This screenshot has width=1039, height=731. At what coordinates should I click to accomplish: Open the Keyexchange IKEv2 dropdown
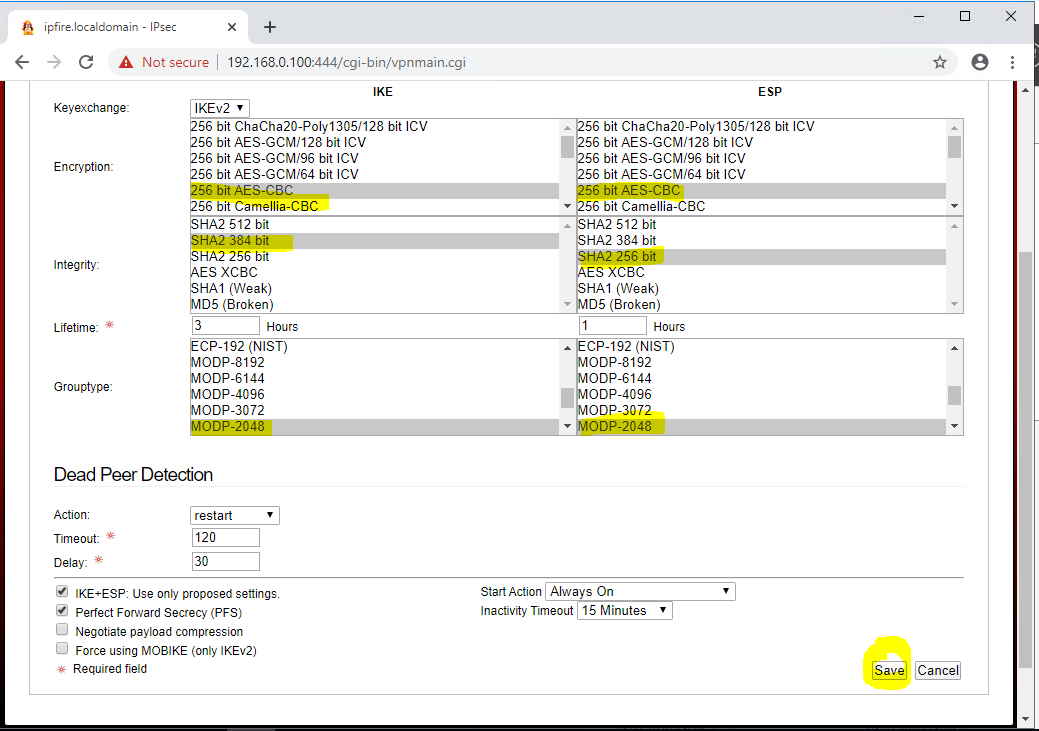click(x=218, y=107)
